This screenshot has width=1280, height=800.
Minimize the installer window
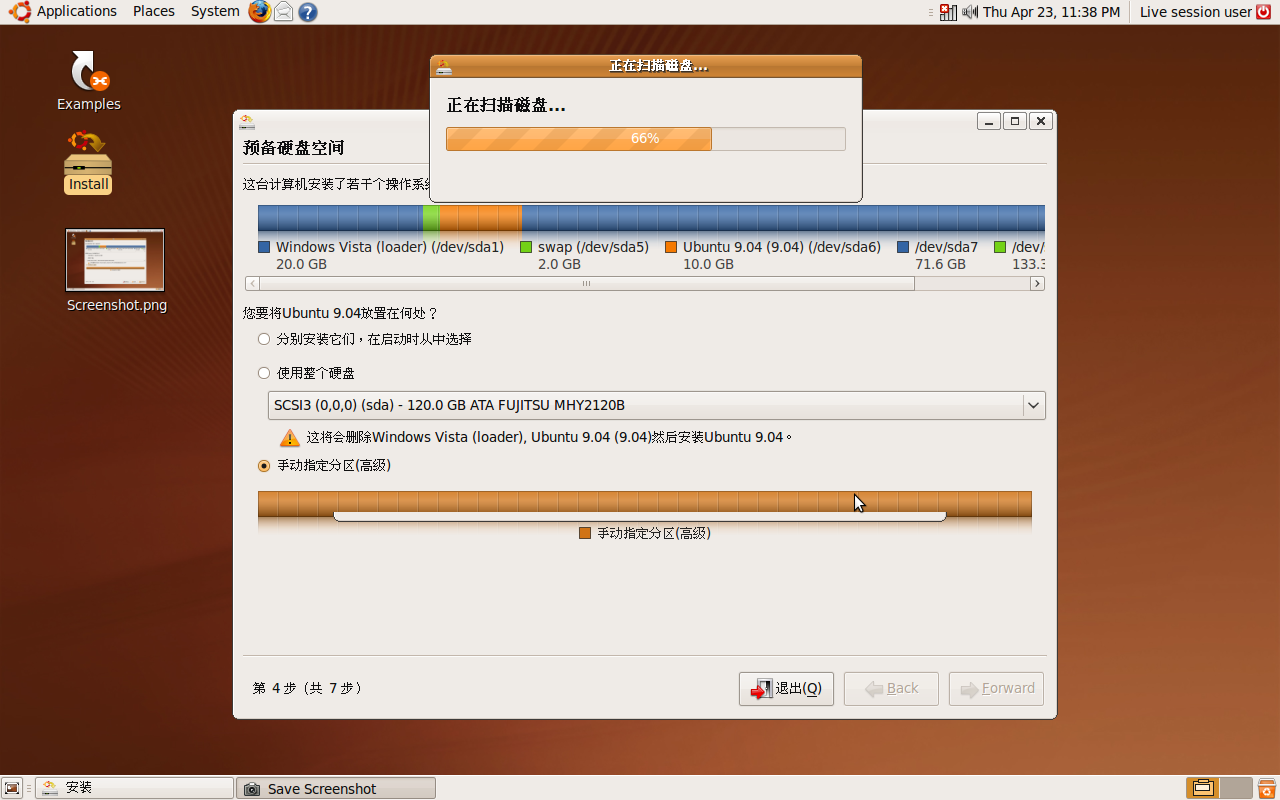(989, 121)
